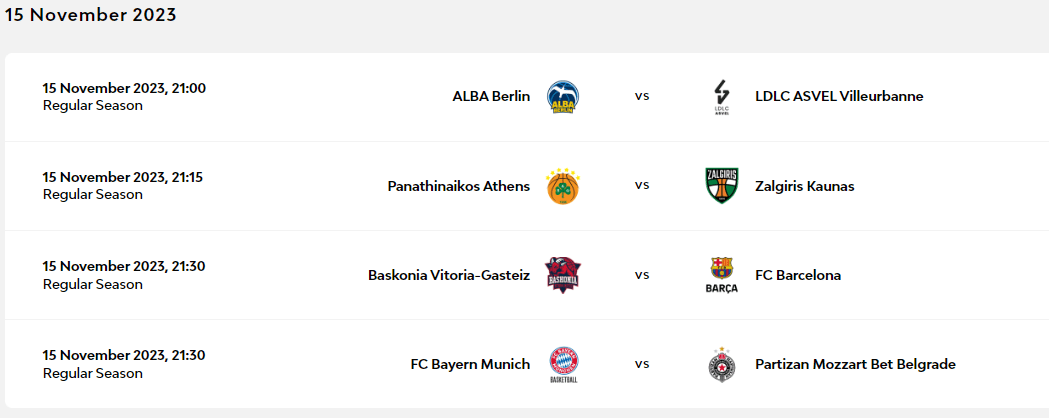Open the ALBA Berlin team name link
Screen dimensions: 1049x418
click(x=491, y=97)
